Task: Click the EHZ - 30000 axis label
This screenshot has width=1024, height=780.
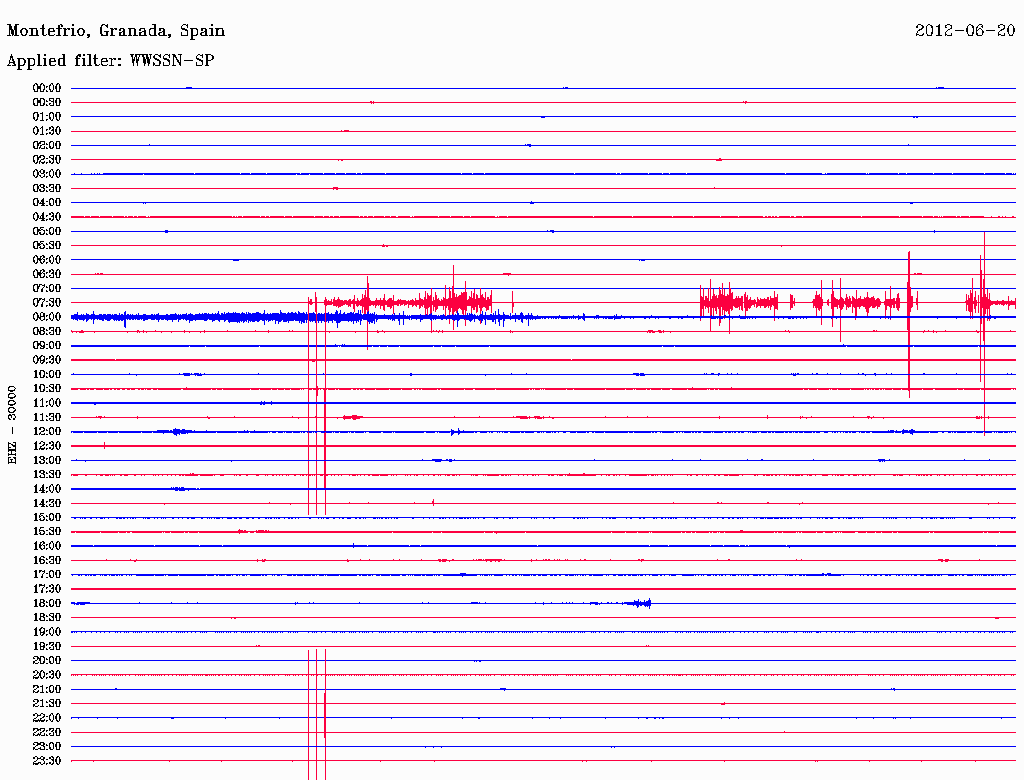Action: click(x=12, y=425)
